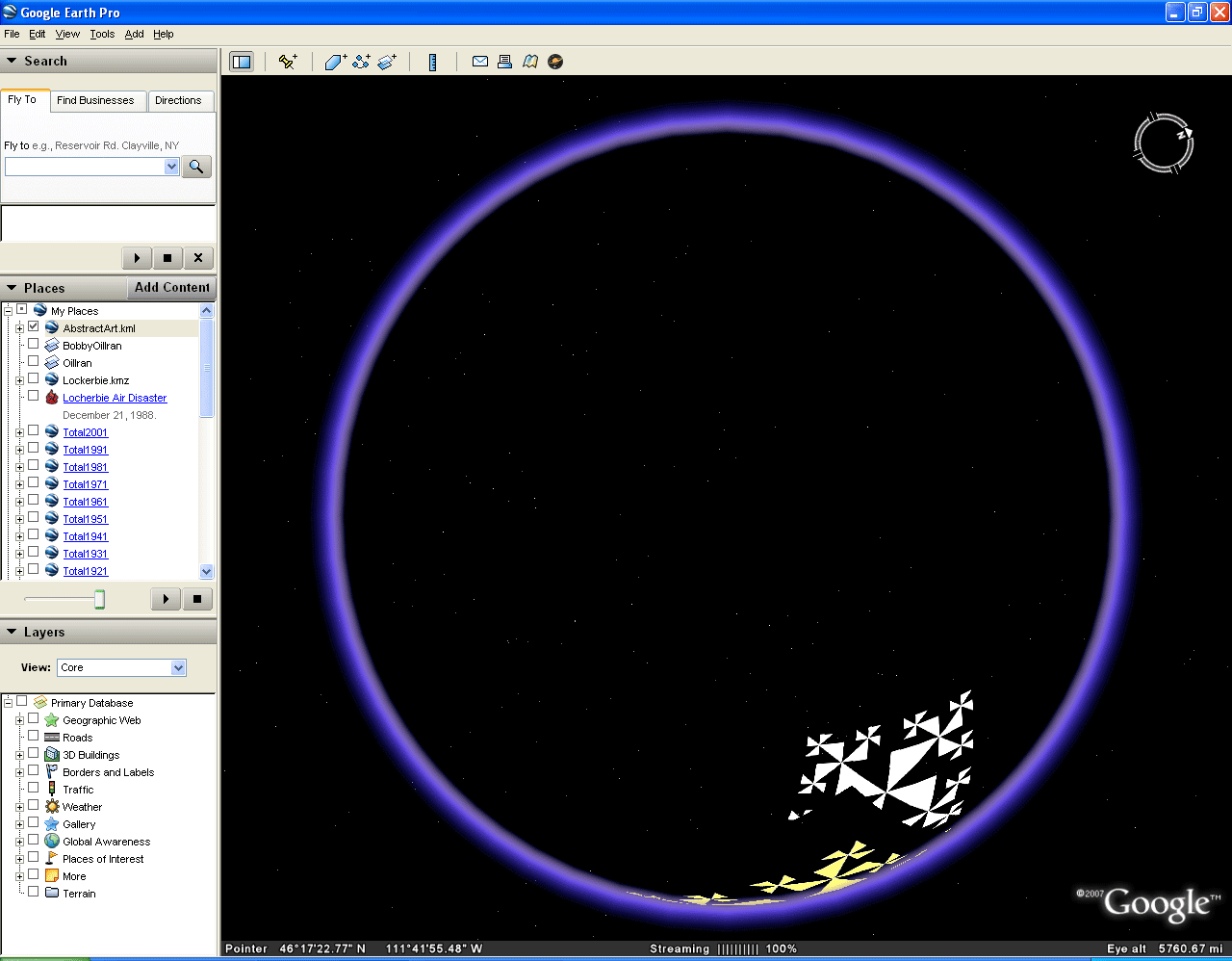The width and height of the screenshot is (1232, 961).
Task: Open the Total1981 link
Action: (x=86, y=467)
